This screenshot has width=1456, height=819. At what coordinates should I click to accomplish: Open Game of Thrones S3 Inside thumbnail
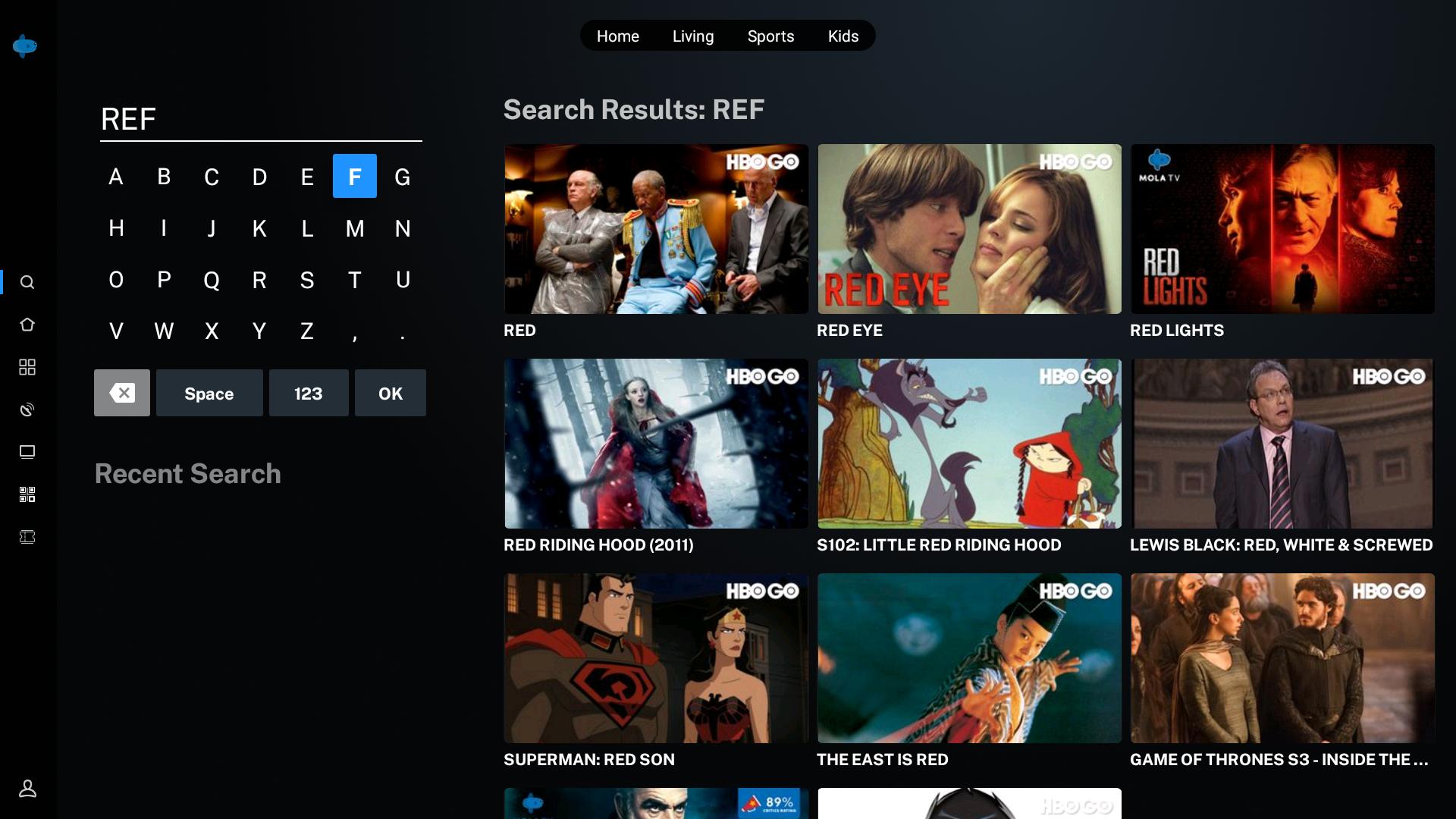pos(1282,658)
